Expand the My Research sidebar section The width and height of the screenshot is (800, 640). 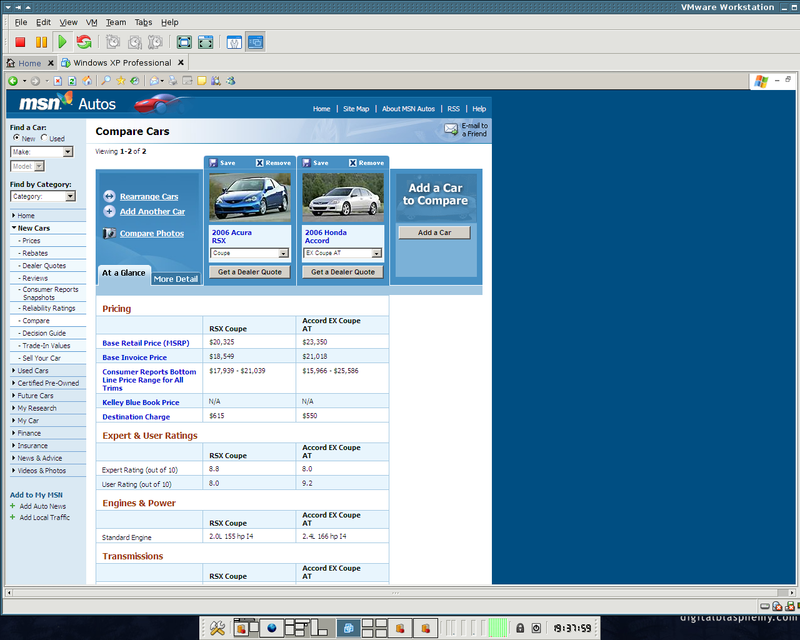click(x=13, y=408)
